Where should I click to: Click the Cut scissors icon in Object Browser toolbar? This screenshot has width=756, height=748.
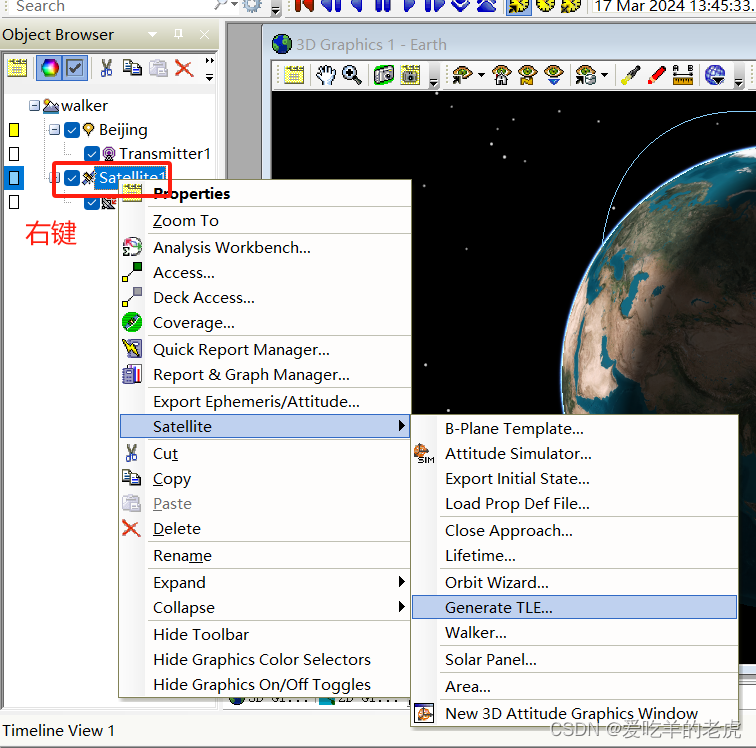(x=106, y=68)
